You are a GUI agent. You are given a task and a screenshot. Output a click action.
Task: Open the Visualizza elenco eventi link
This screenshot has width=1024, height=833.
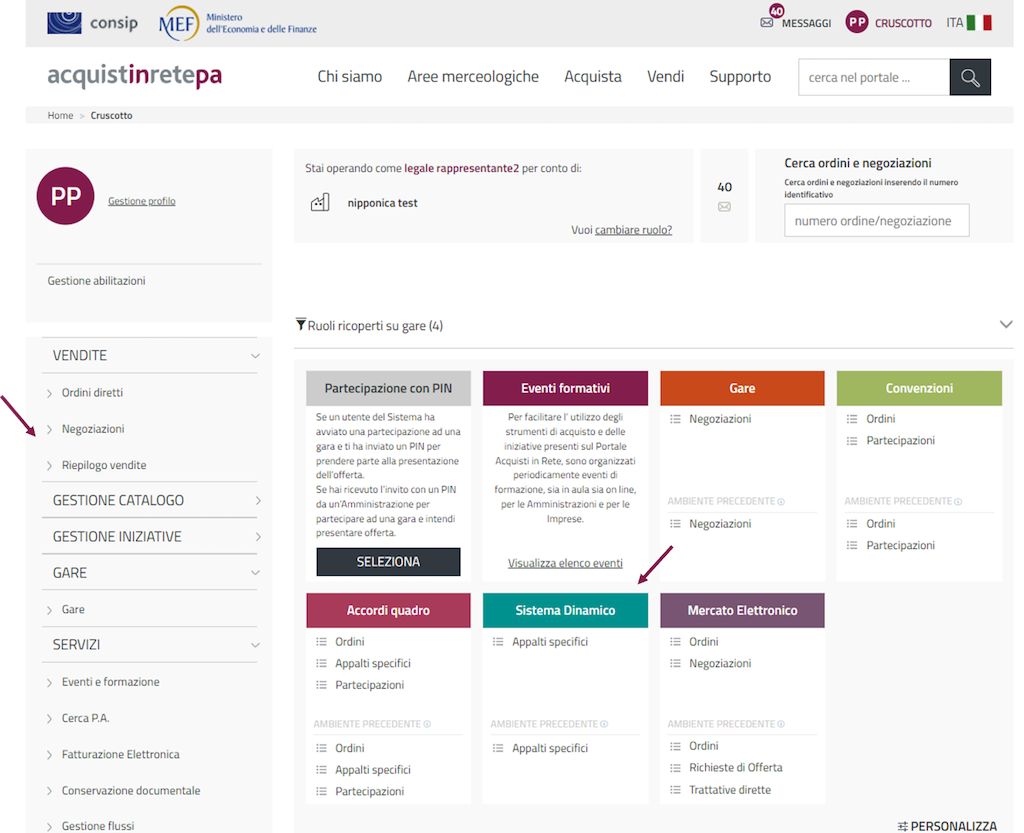[565, 563]
